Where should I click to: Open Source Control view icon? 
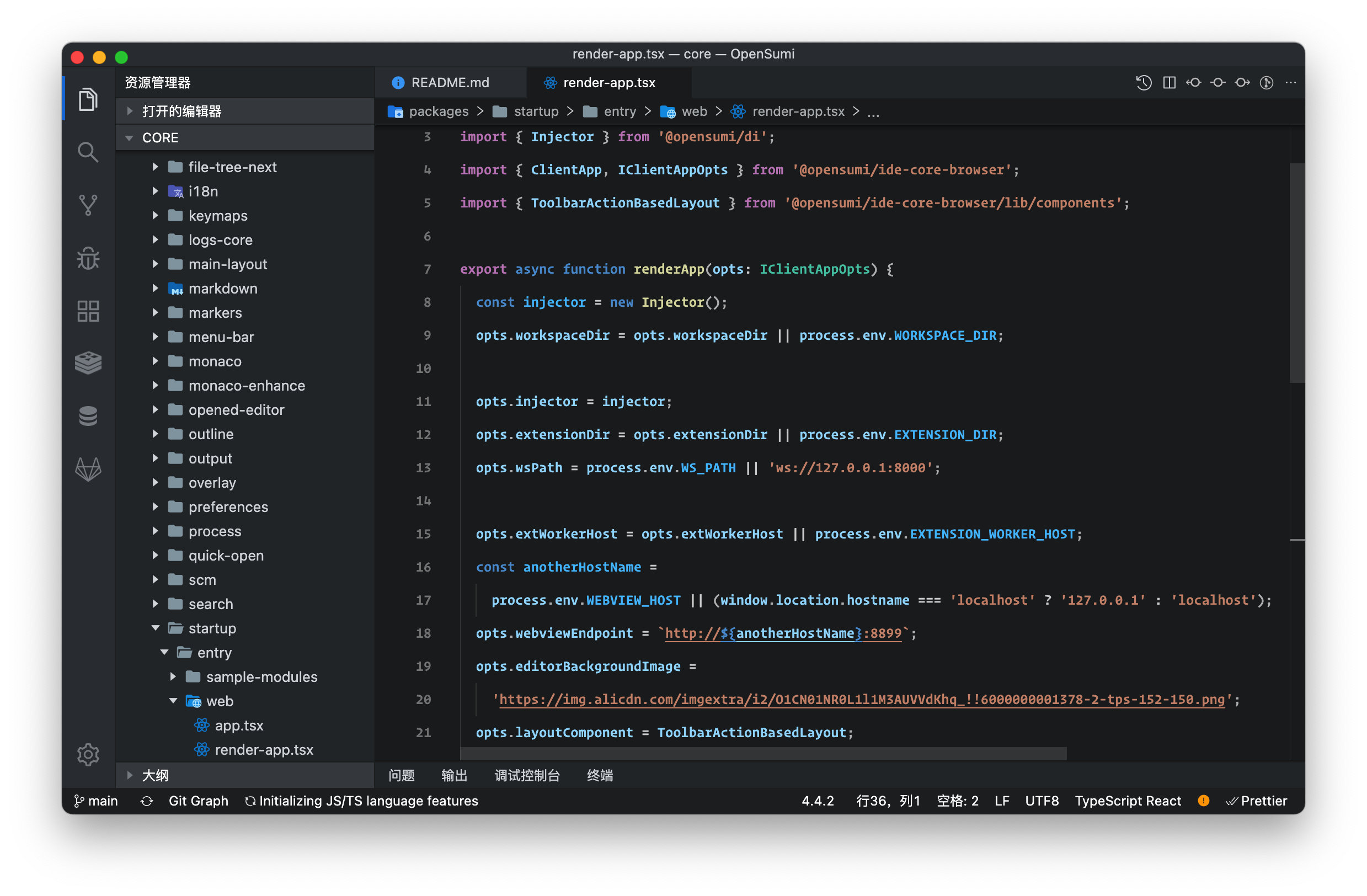(88, 205)
